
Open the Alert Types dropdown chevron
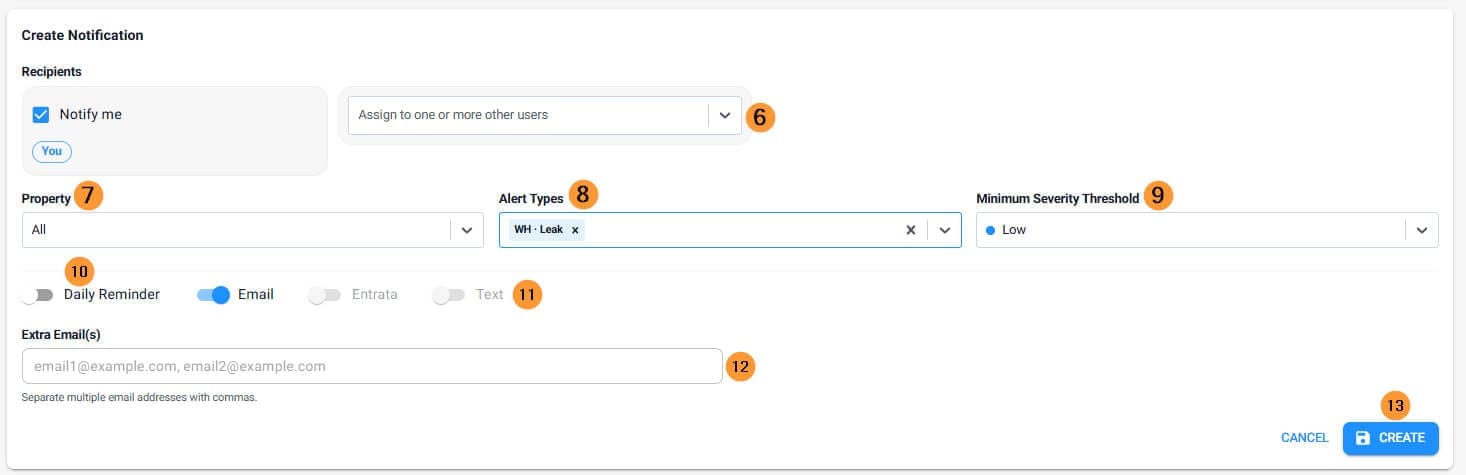click(x=944, y=230)
